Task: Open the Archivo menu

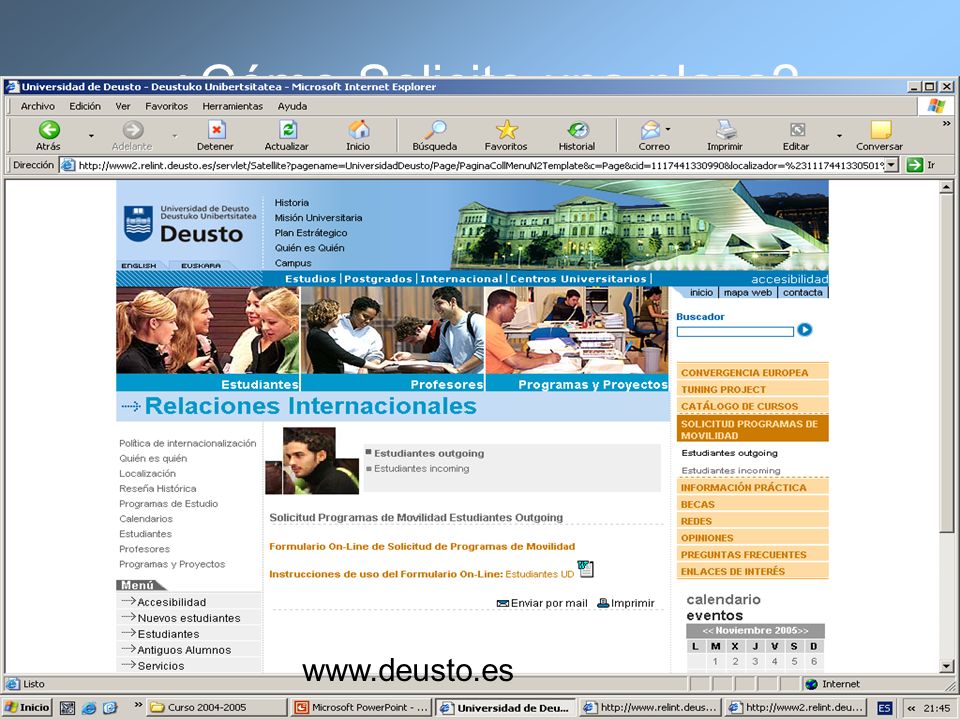Action: 37,107
